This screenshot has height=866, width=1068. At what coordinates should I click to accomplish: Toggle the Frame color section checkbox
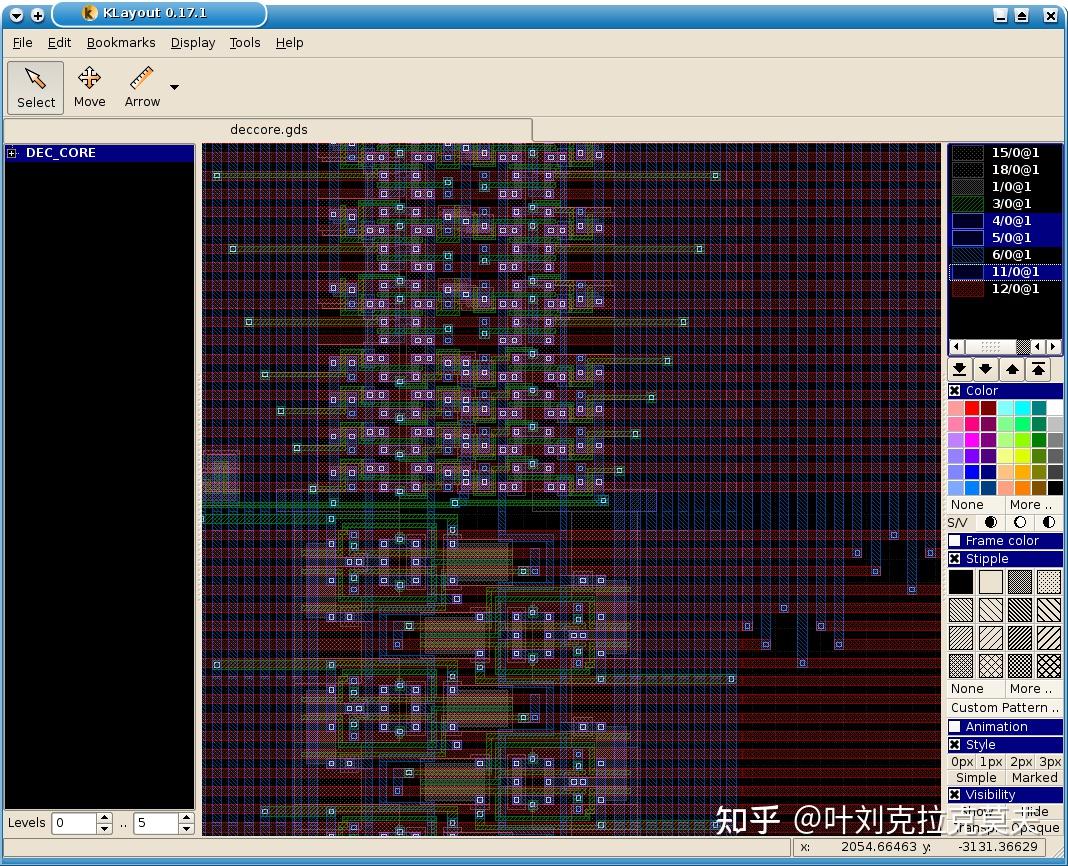point(955,540)
